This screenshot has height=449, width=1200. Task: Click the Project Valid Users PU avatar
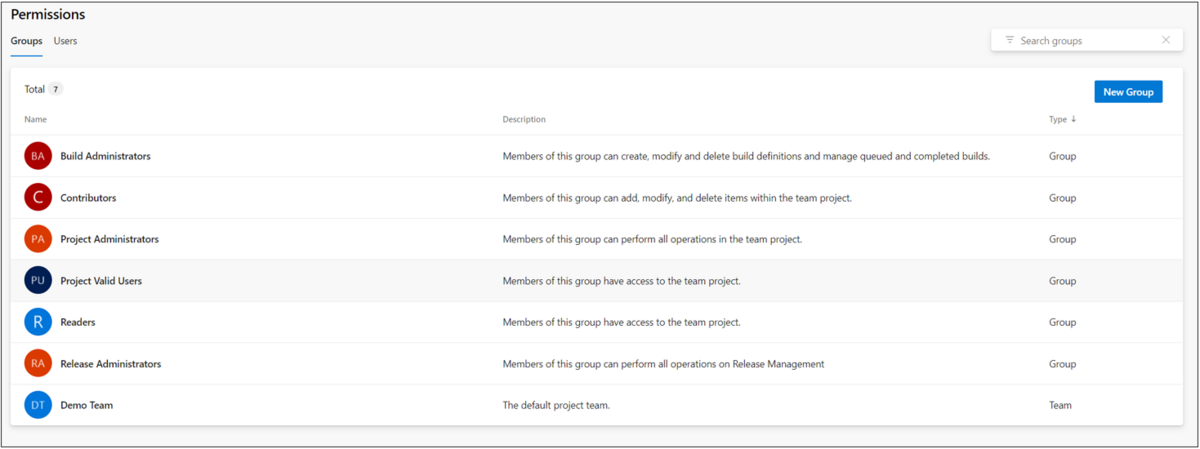point(38,281)
